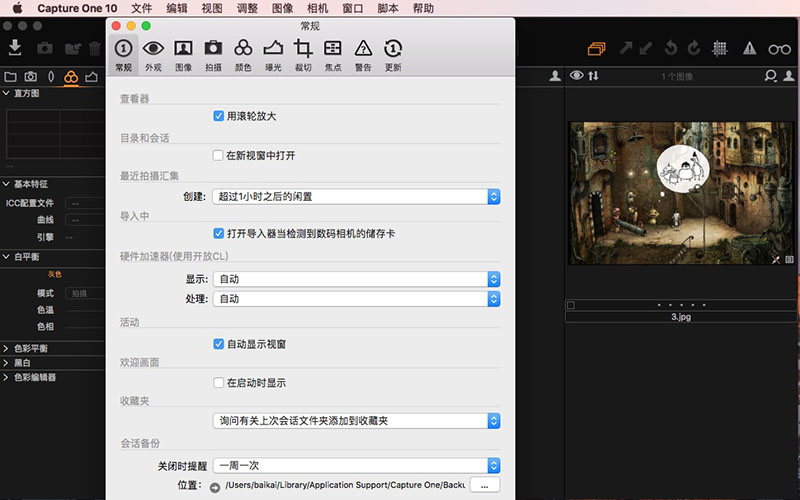
Task: Open the 关闭时提醒 backup reminder dropdown
Action: click(356, 465)
